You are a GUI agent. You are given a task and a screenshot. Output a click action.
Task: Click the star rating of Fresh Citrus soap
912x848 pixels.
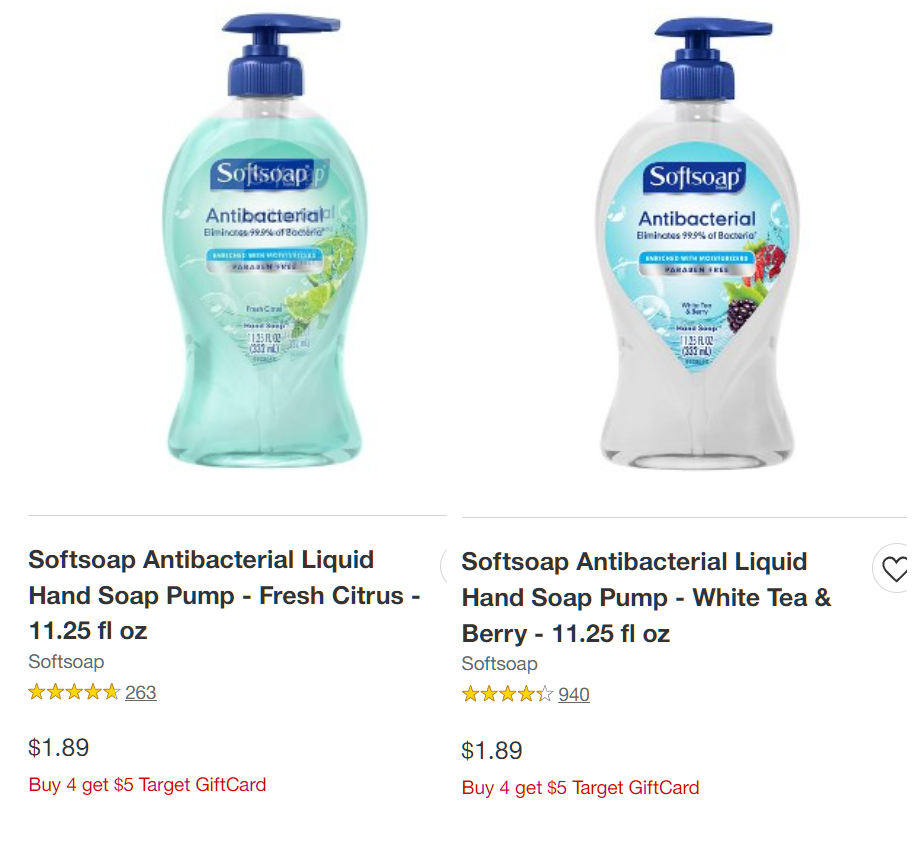click(74, 692)
